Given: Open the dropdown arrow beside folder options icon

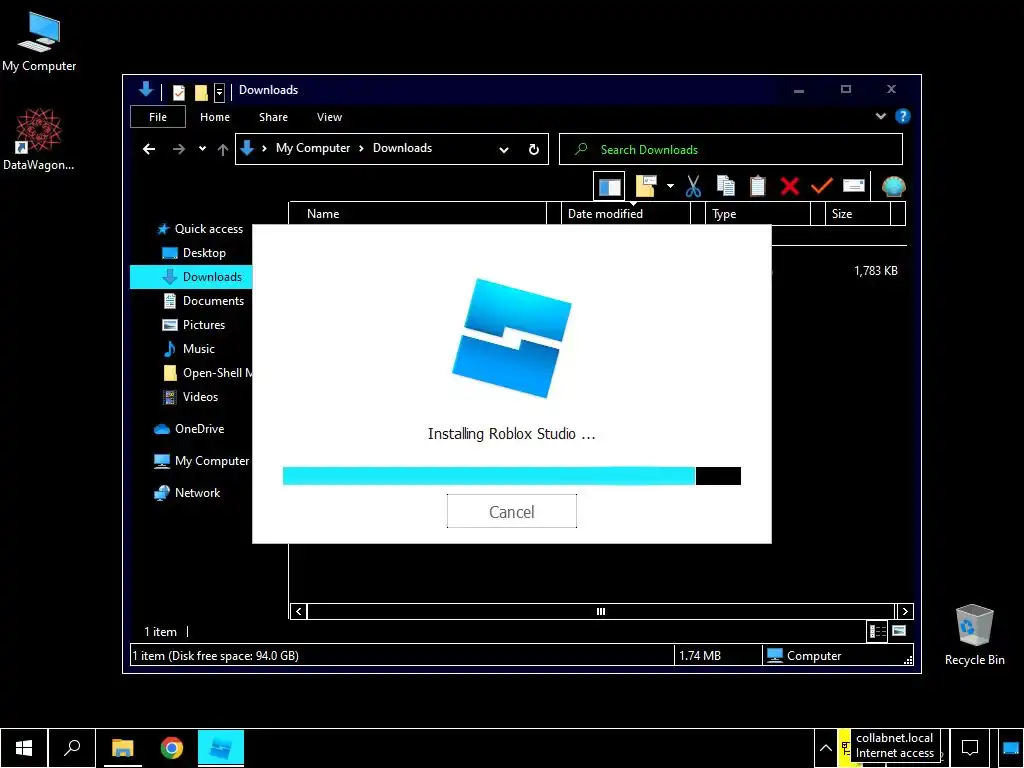Looking at the screenshot, I should pos(670,186).
